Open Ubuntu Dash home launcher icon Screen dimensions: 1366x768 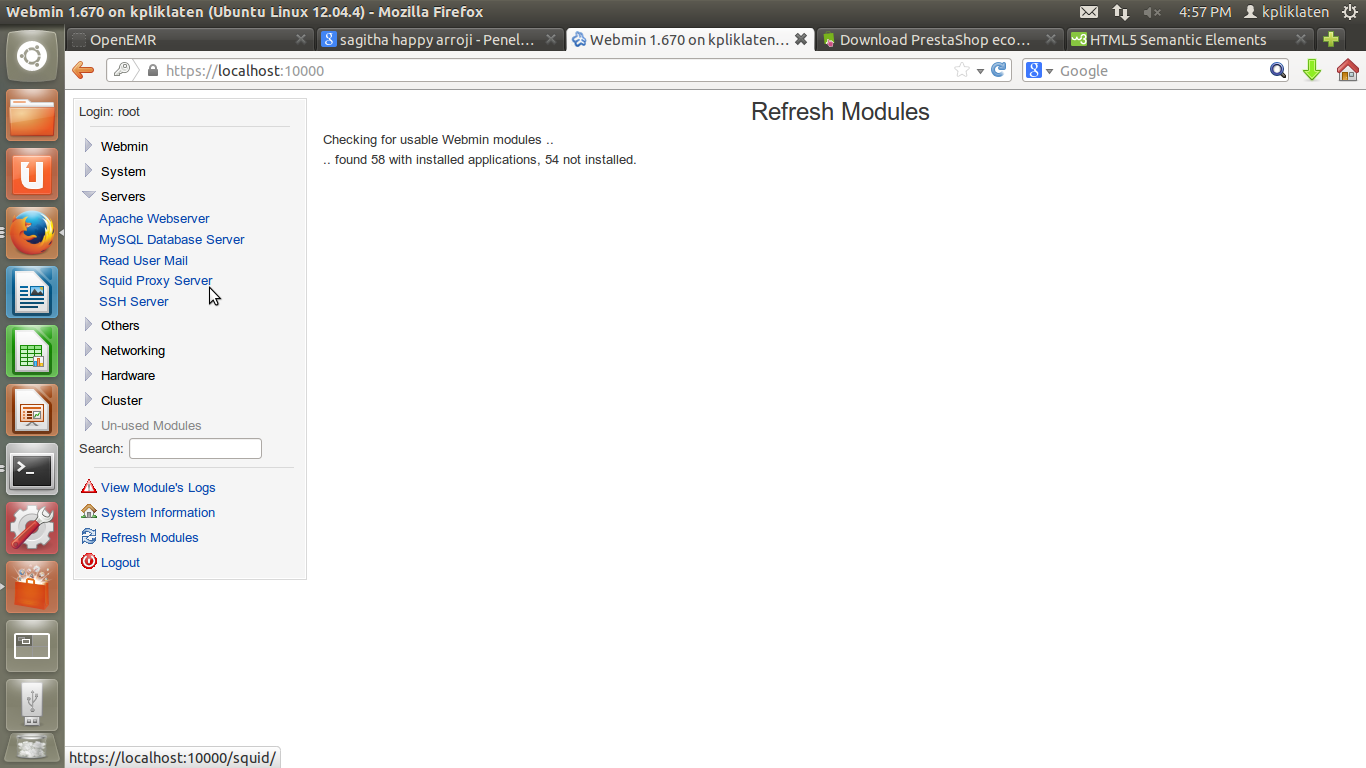(x=32, y=56)
